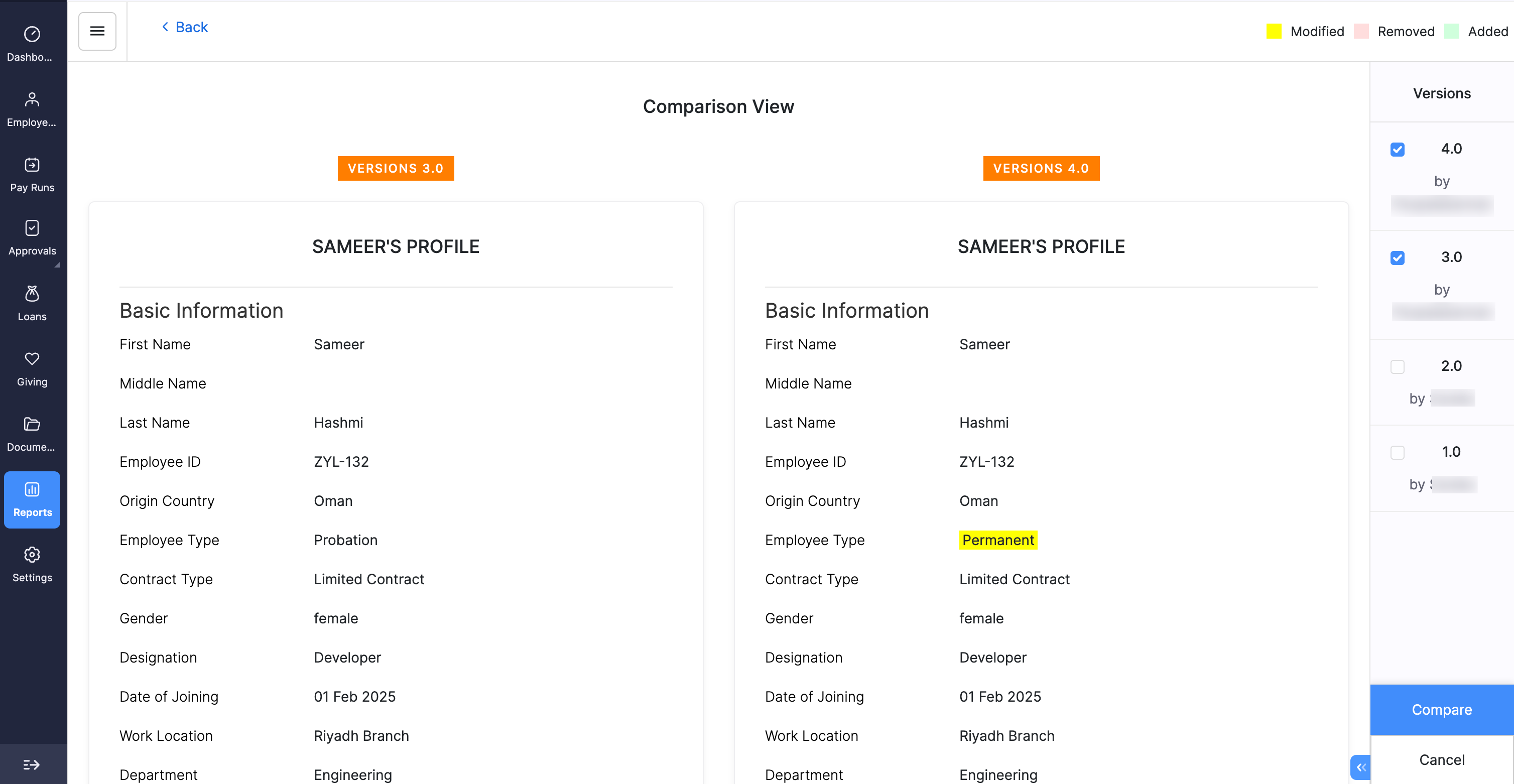Screen dimensions: 1514x784
Task: Open Settings gear icon
Action: 32,554
